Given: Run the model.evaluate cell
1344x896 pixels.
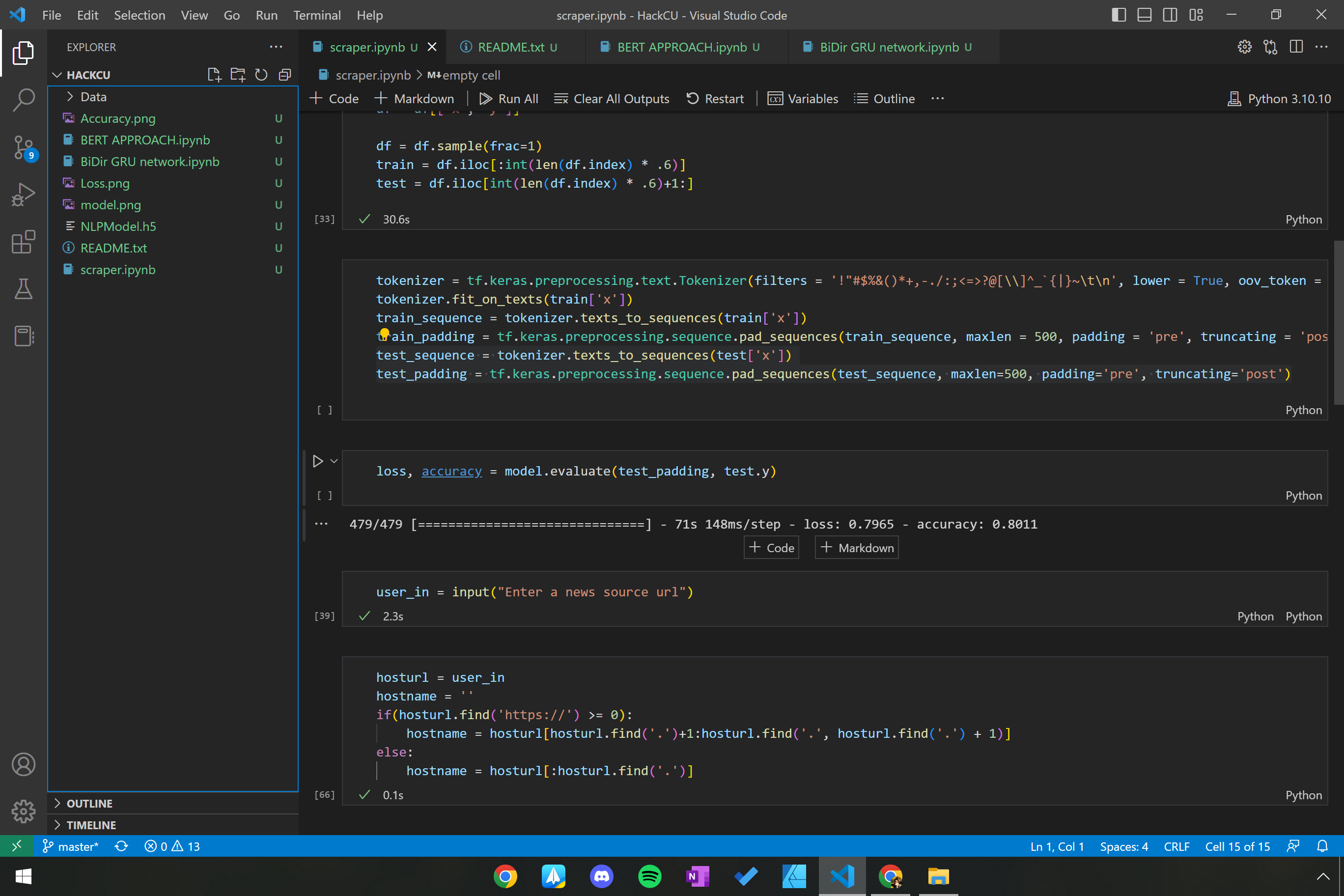Looking at the screenshot, I should (318, 461).
